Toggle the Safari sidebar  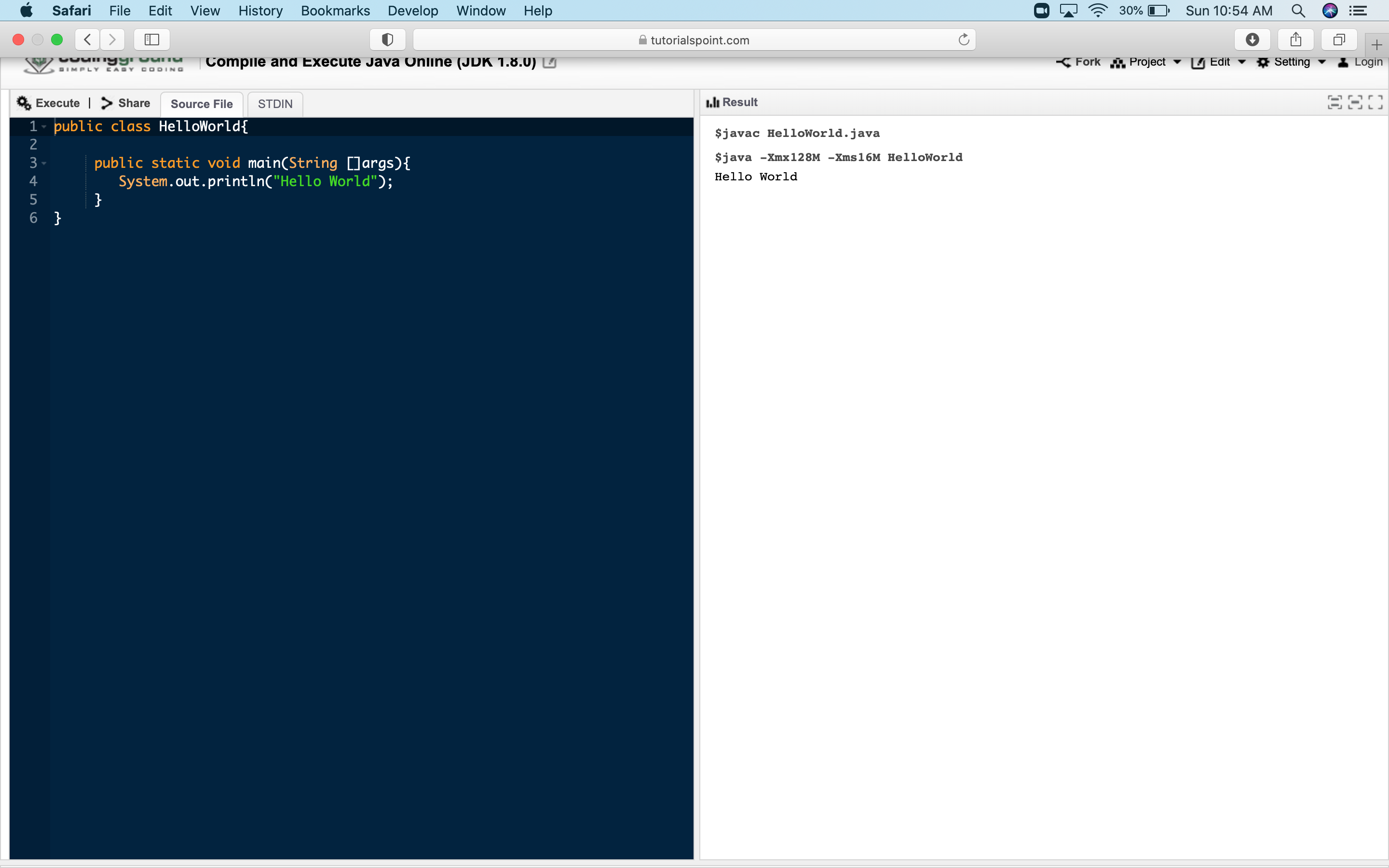coord(151,39)
